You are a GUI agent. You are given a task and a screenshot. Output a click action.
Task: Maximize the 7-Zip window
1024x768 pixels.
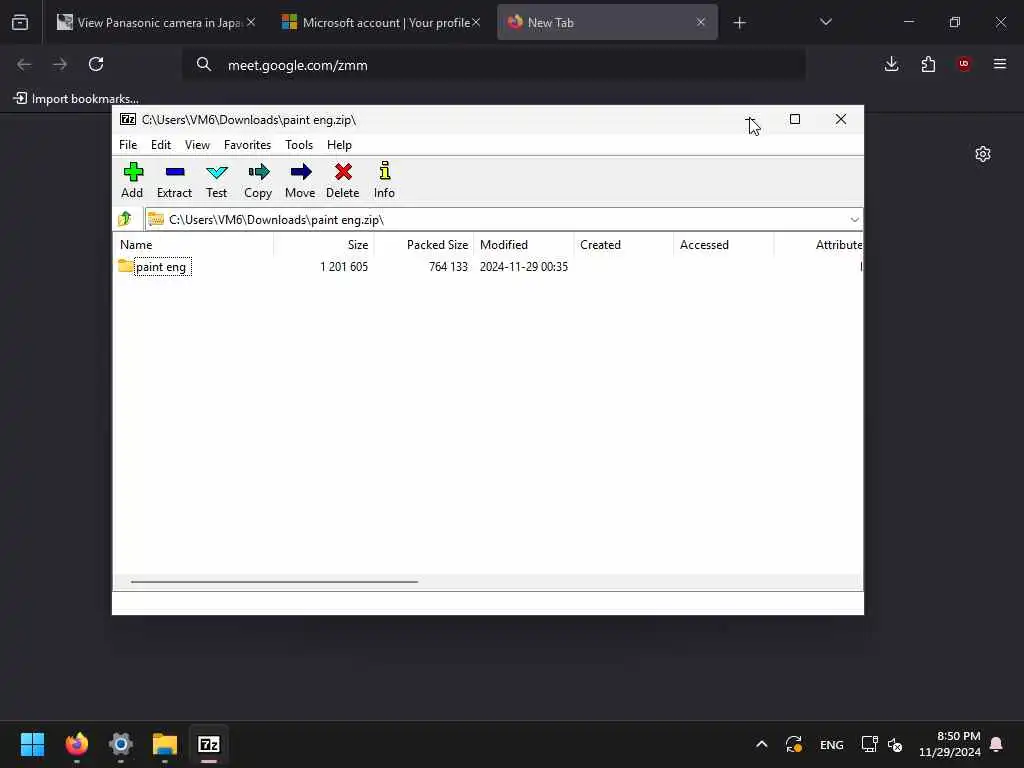click(x=795, y=119)
